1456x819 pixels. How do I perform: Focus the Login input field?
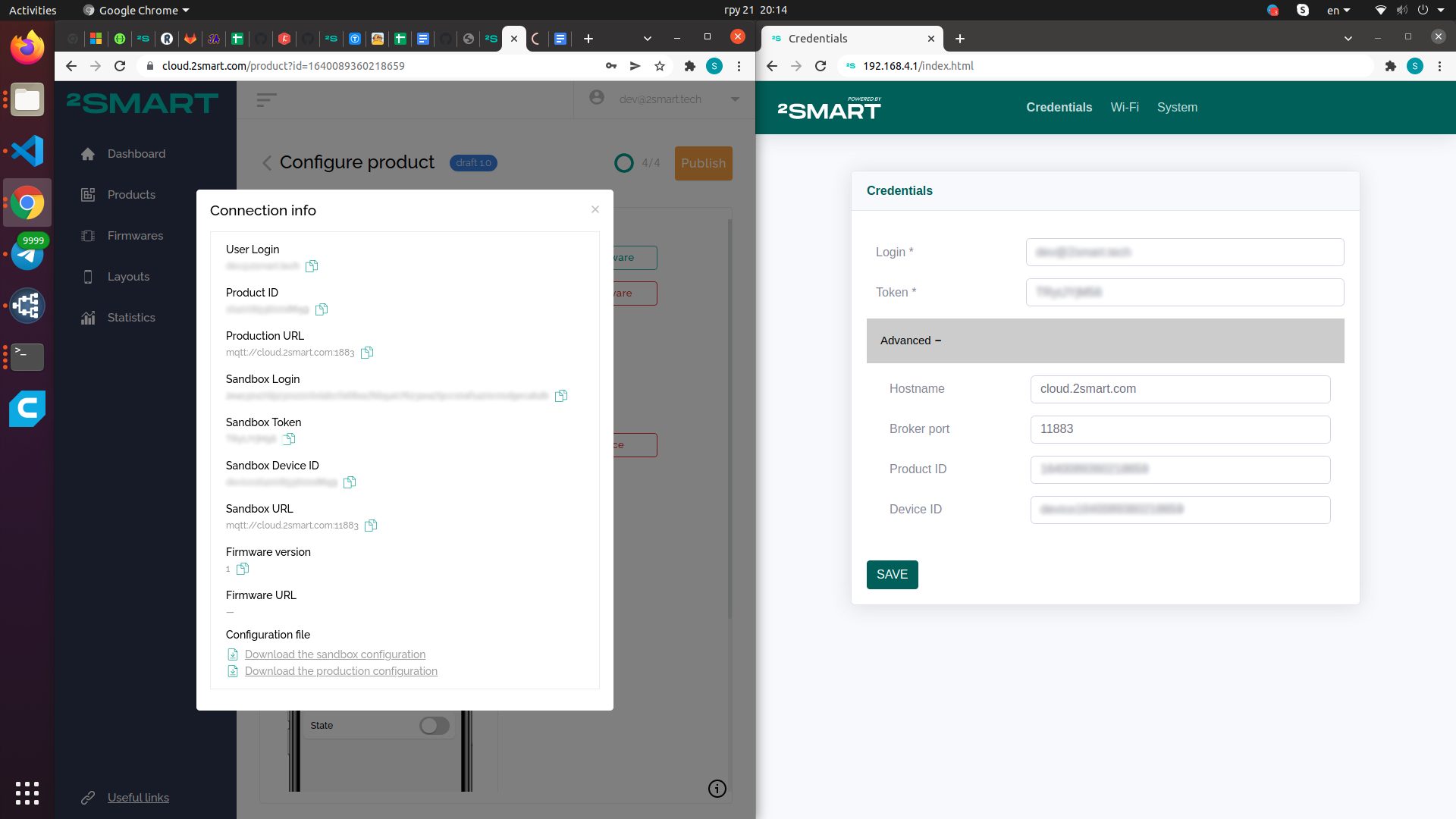point(1185,253)
